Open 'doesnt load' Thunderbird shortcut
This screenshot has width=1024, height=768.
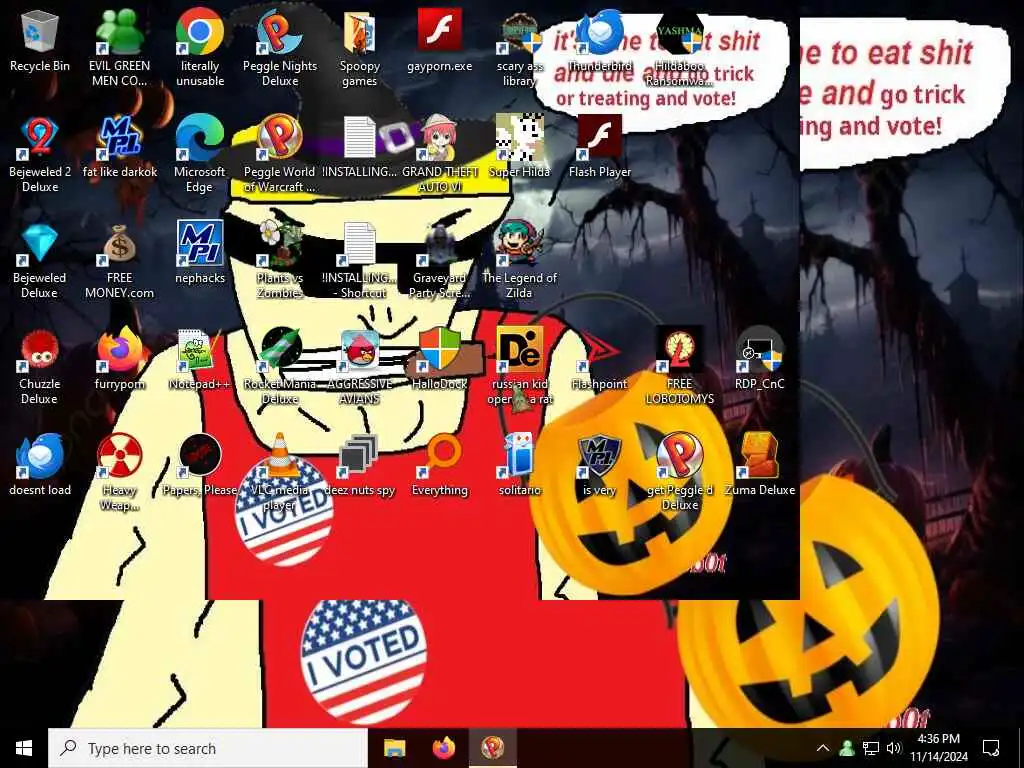(40, 465)
